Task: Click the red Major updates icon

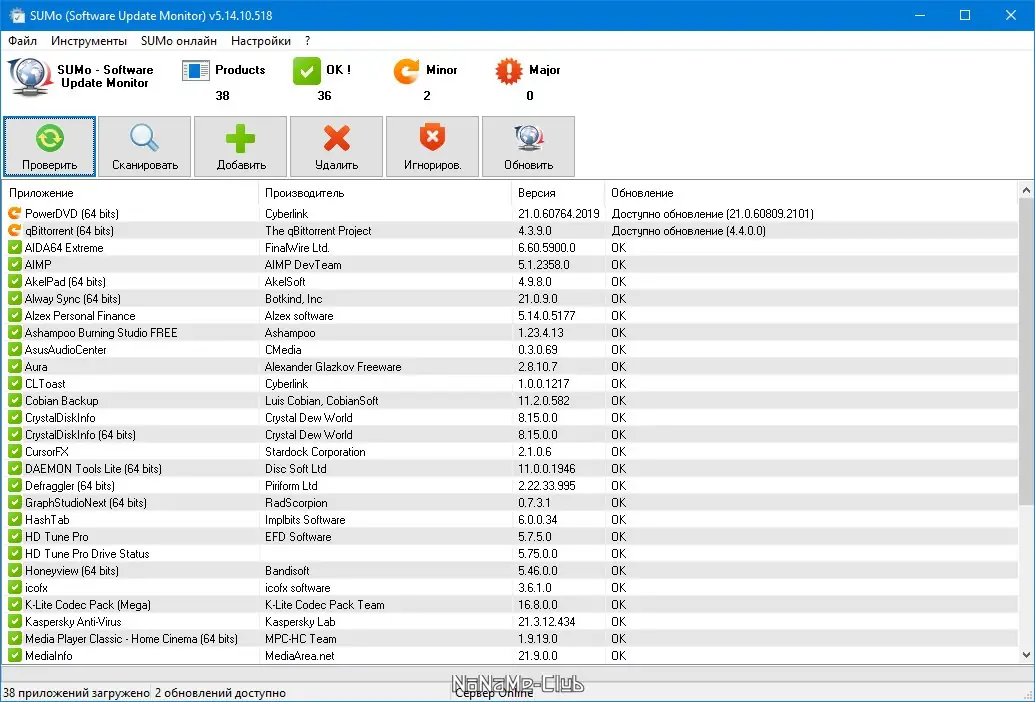Action: 508,71
